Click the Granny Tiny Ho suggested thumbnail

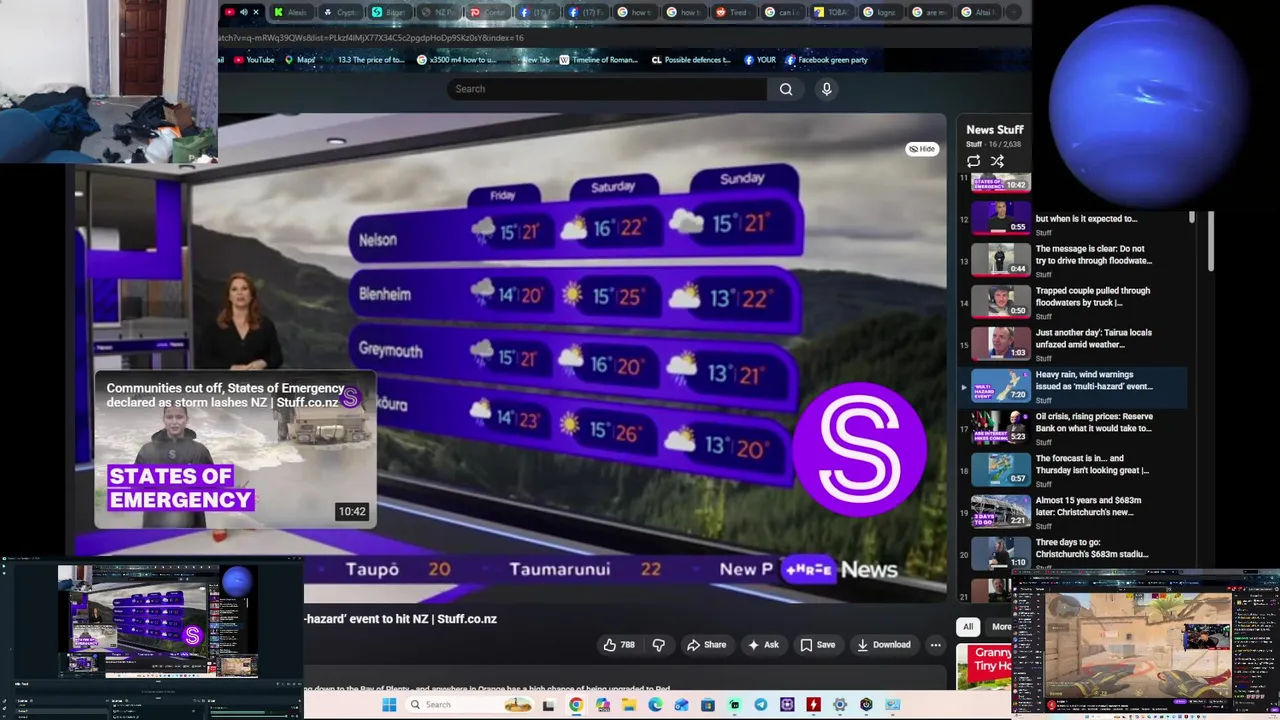click(984, 666)
